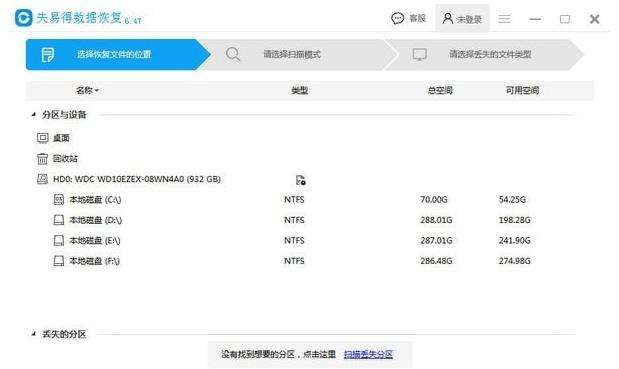Select 本地磁盘 (F:\) partition
Viewport: 619px width, 369px height.
94,261
